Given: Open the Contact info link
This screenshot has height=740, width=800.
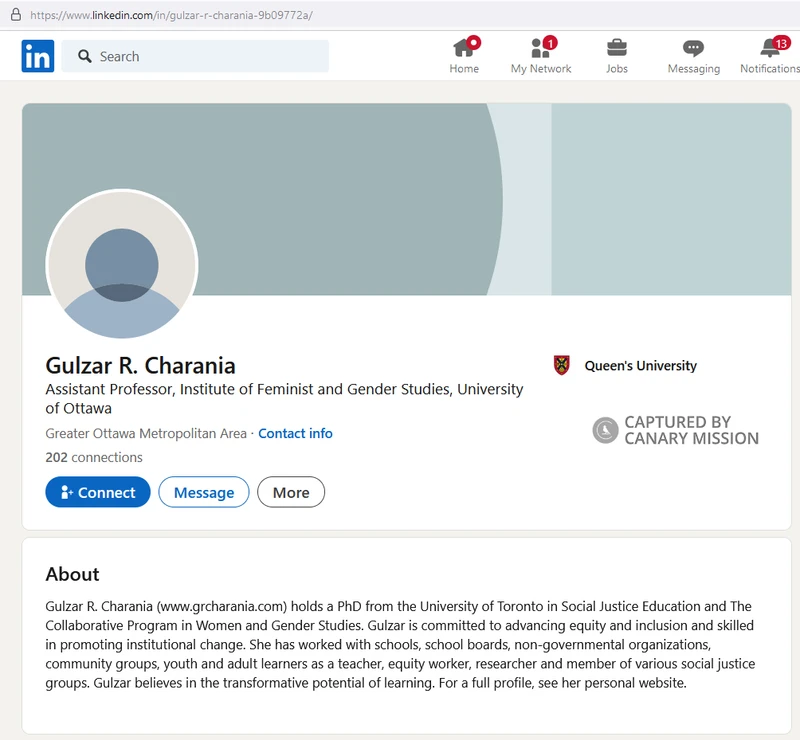Looking at the screenshot, I should pos(295,433).
